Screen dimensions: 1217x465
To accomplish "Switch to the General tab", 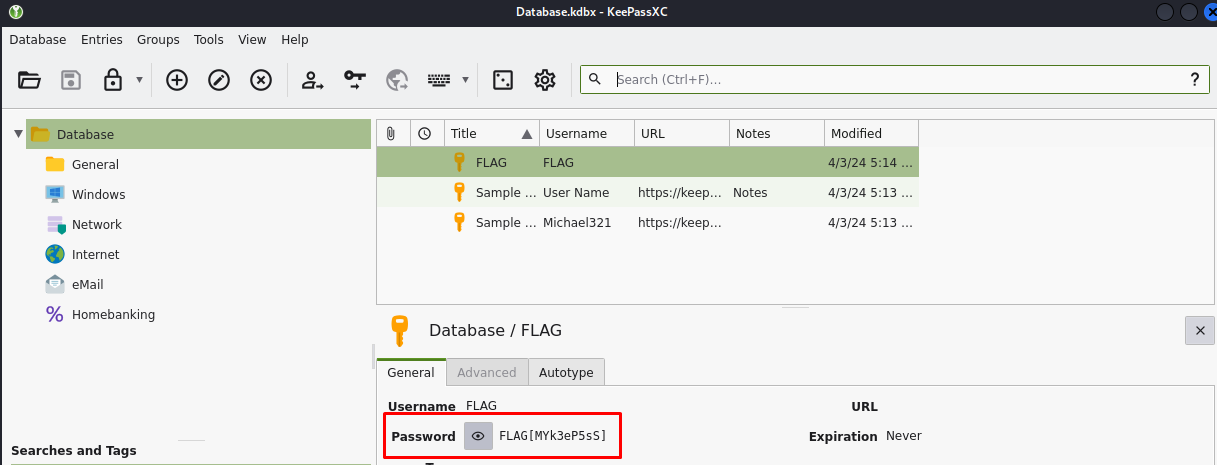I will tap(411, 372).
